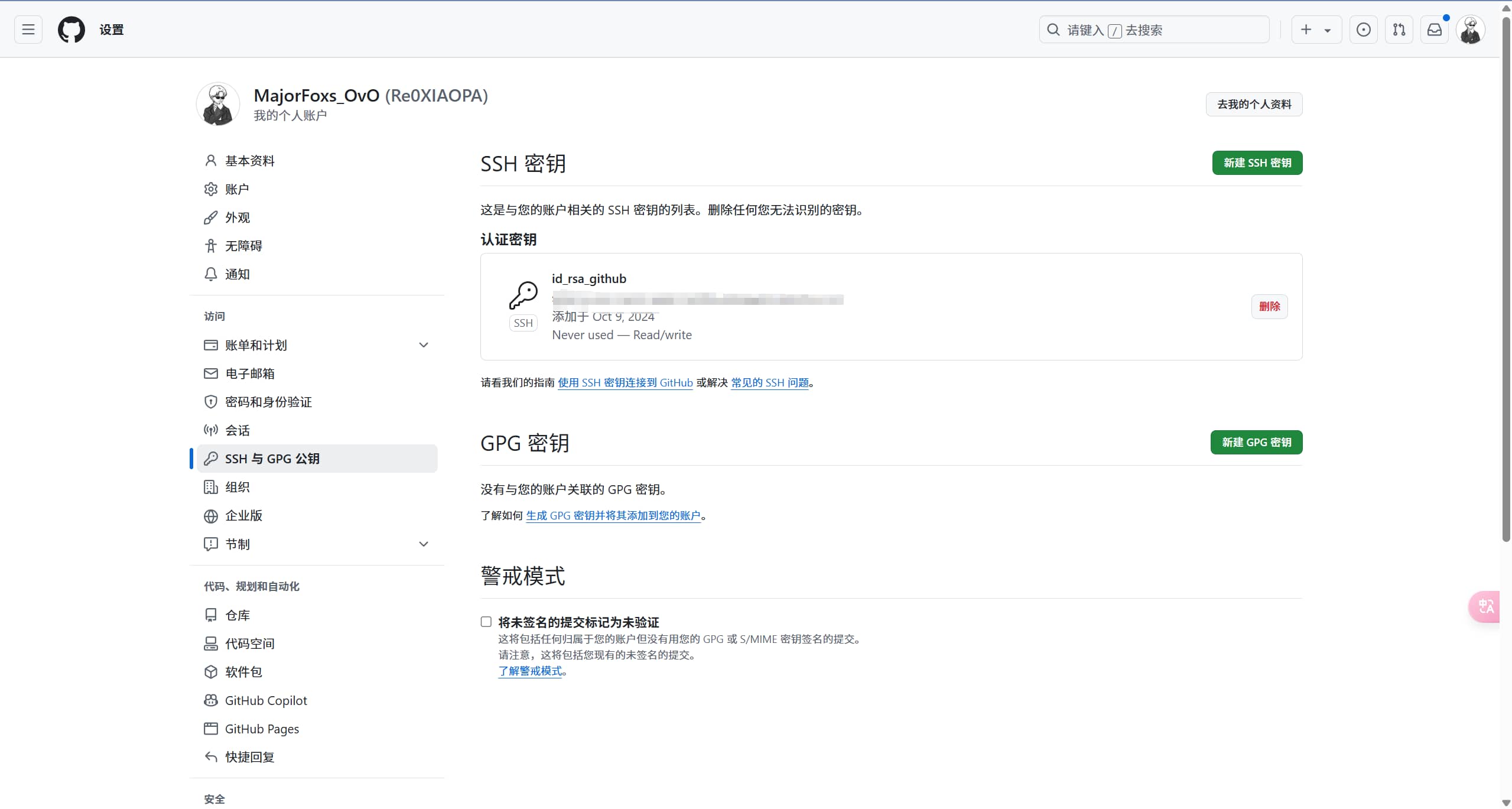The image size is (1512, 809).
Task: Open 仓库 repositories settings
Action: (317, 615)
